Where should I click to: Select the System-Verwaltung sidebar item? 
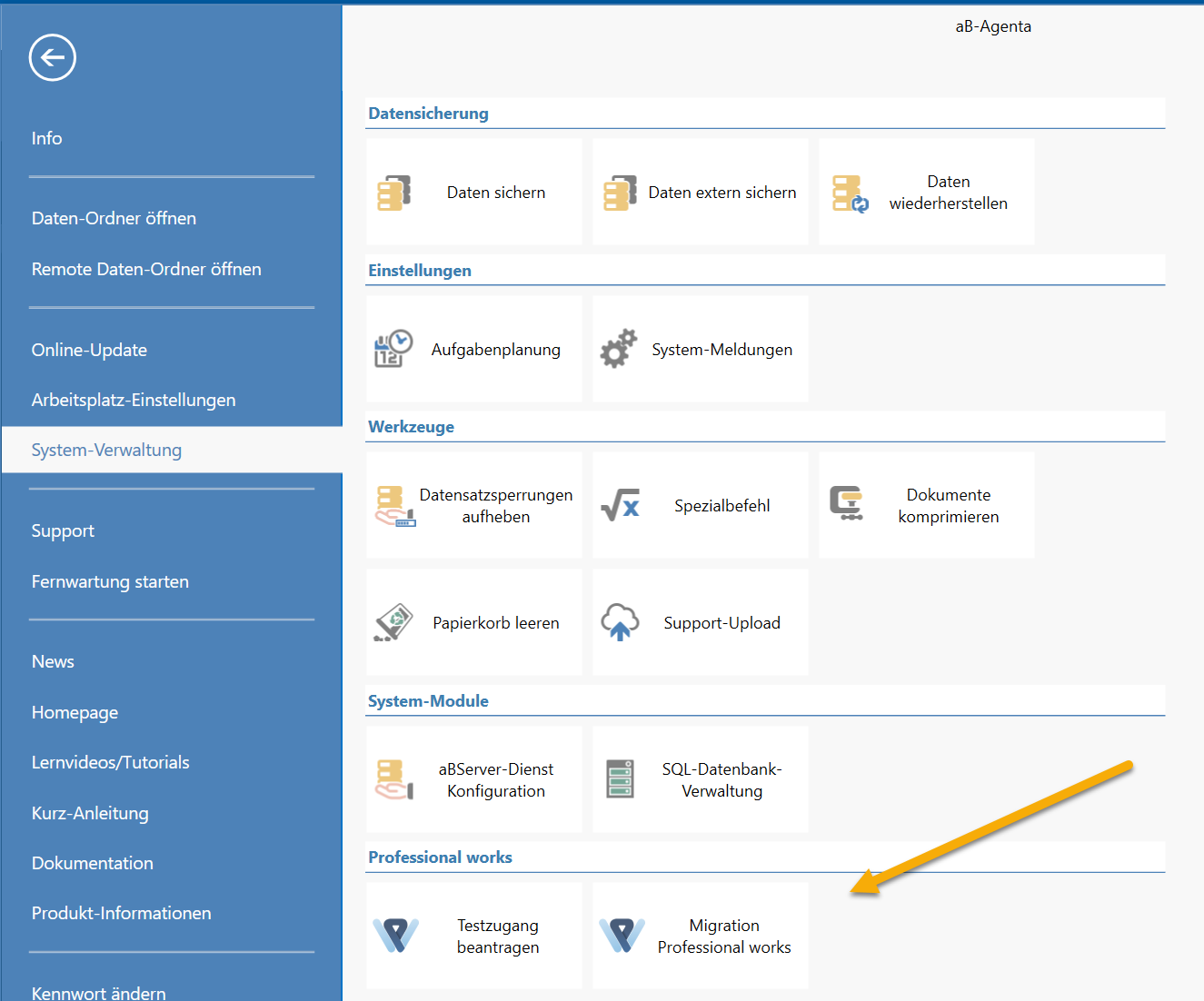coord(172,450)
